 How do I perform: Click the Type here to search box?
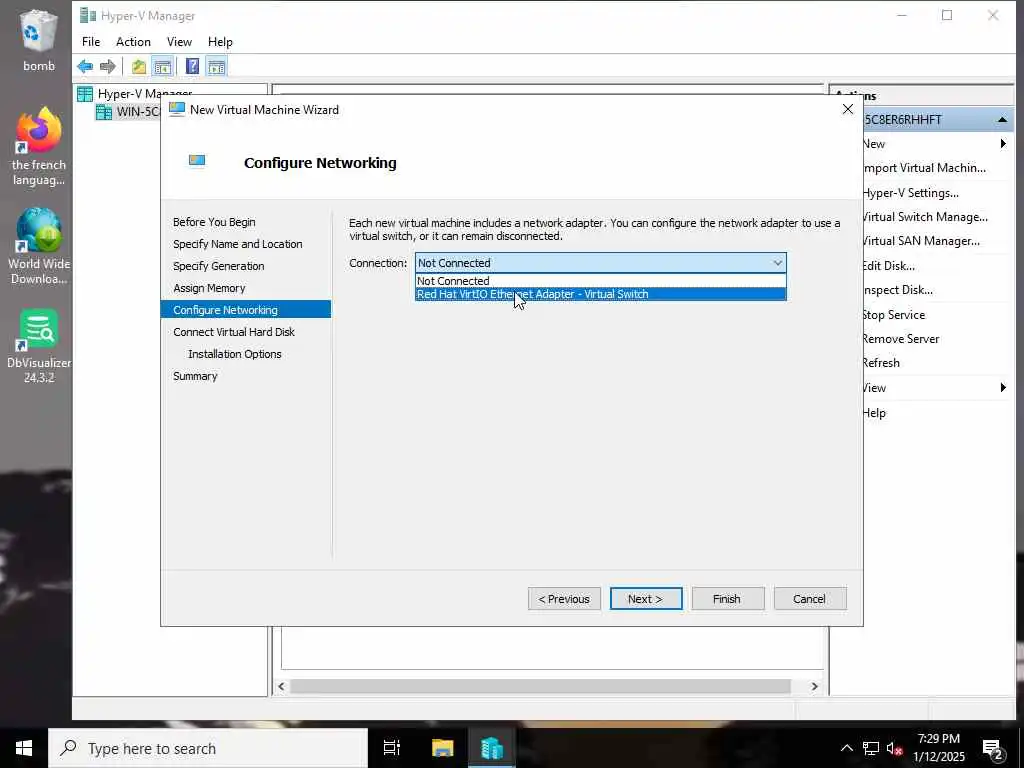(x=208, y=748)
